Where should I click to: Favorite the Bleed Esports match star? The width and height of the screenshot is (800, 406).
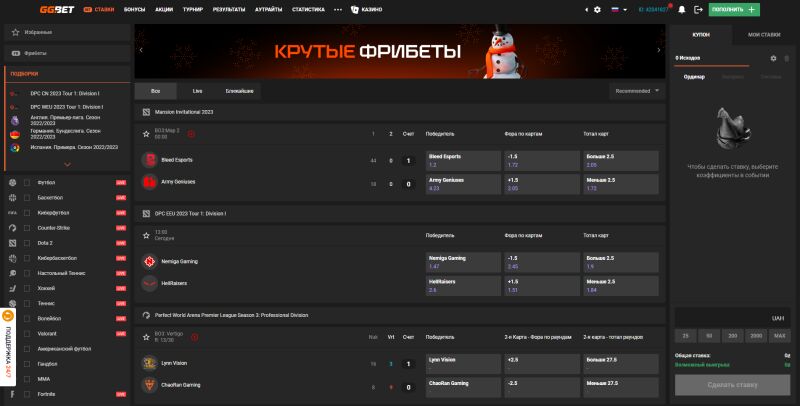tap(146, 134)
